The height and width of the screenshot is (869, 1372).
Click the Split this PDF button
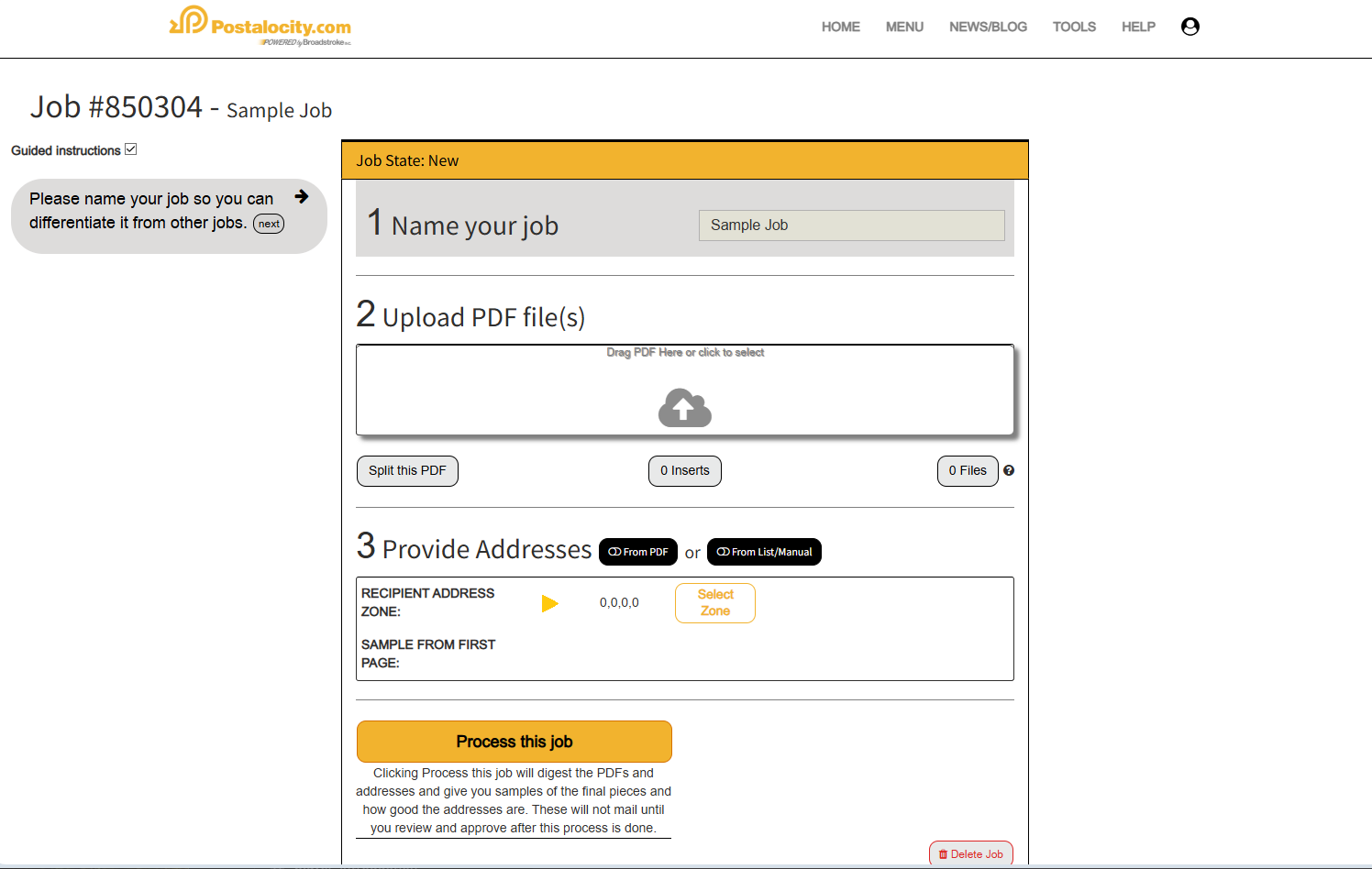(x=407, y=471)
